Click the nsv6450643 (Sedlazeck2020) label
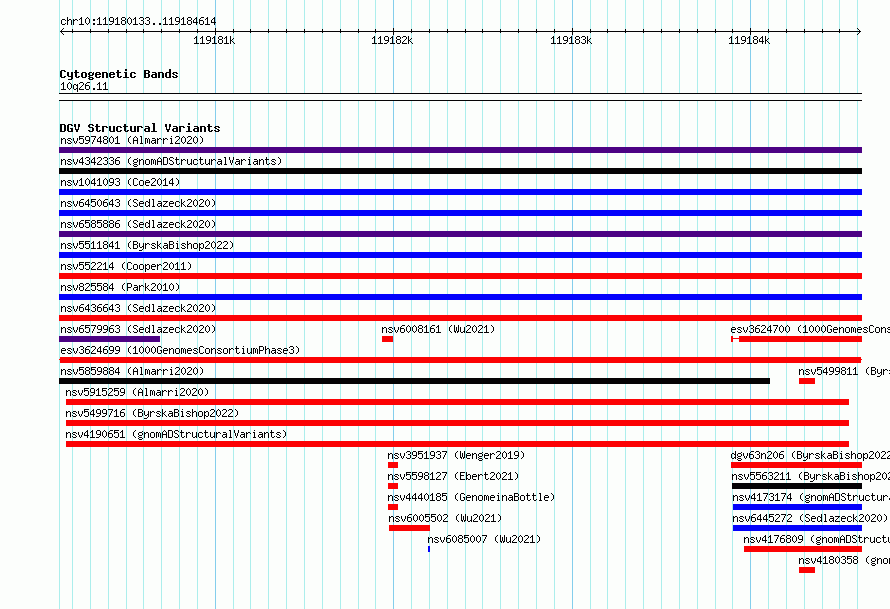 click(138, 203)
